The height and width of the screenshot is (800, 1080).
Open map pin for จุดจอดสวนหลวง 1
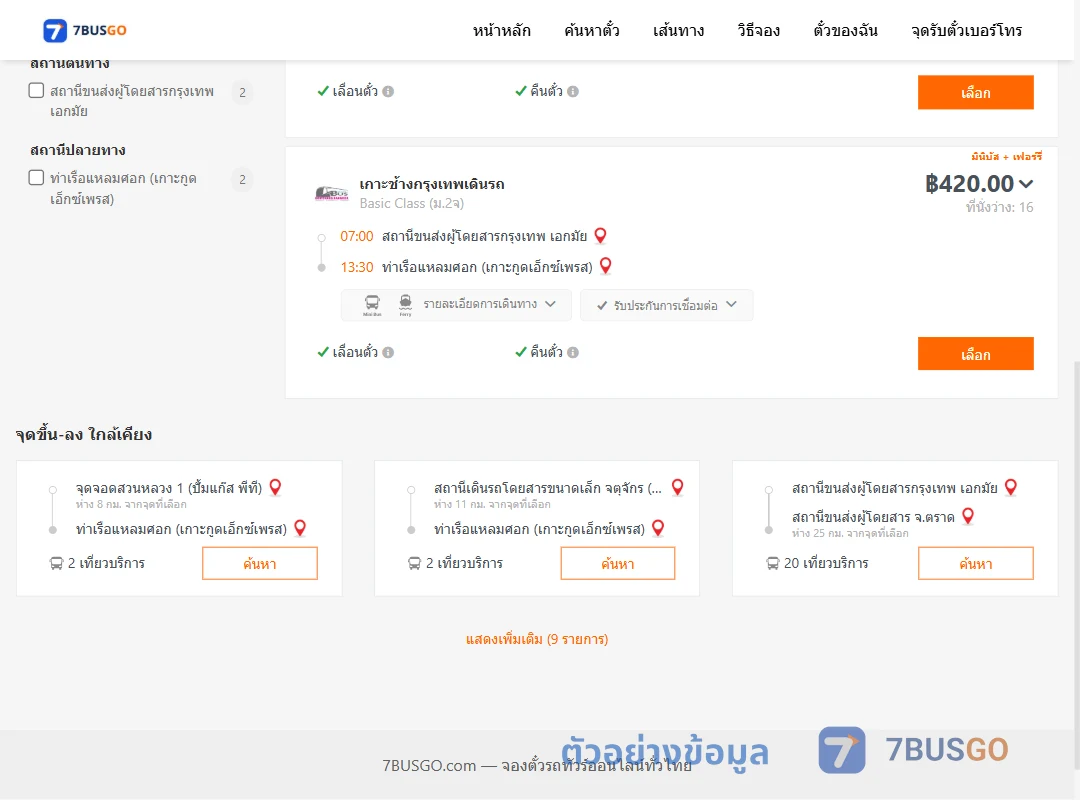click(276, 487)
